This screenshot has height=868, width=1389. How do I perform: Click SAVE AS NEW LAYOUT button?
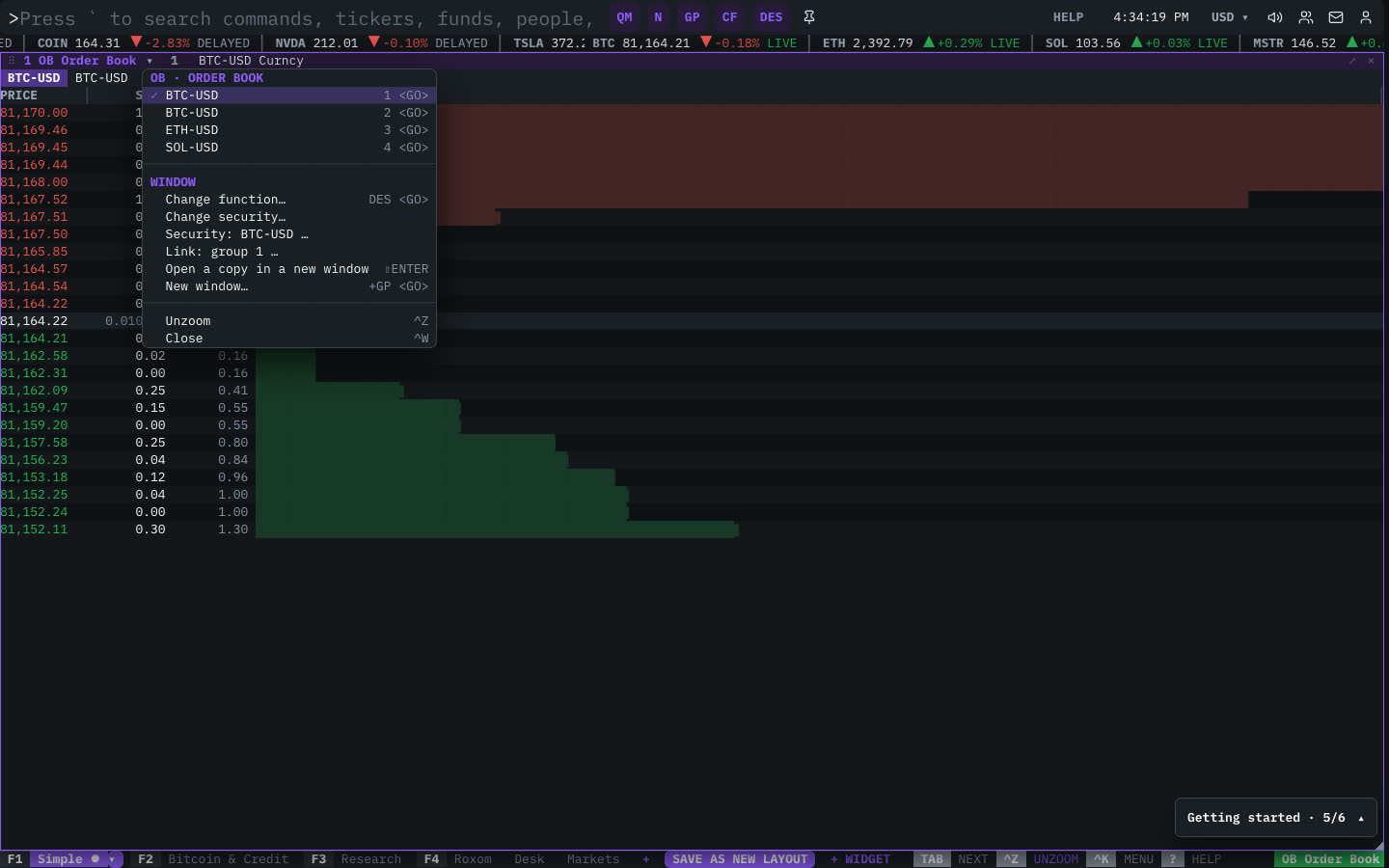point(740,859)
